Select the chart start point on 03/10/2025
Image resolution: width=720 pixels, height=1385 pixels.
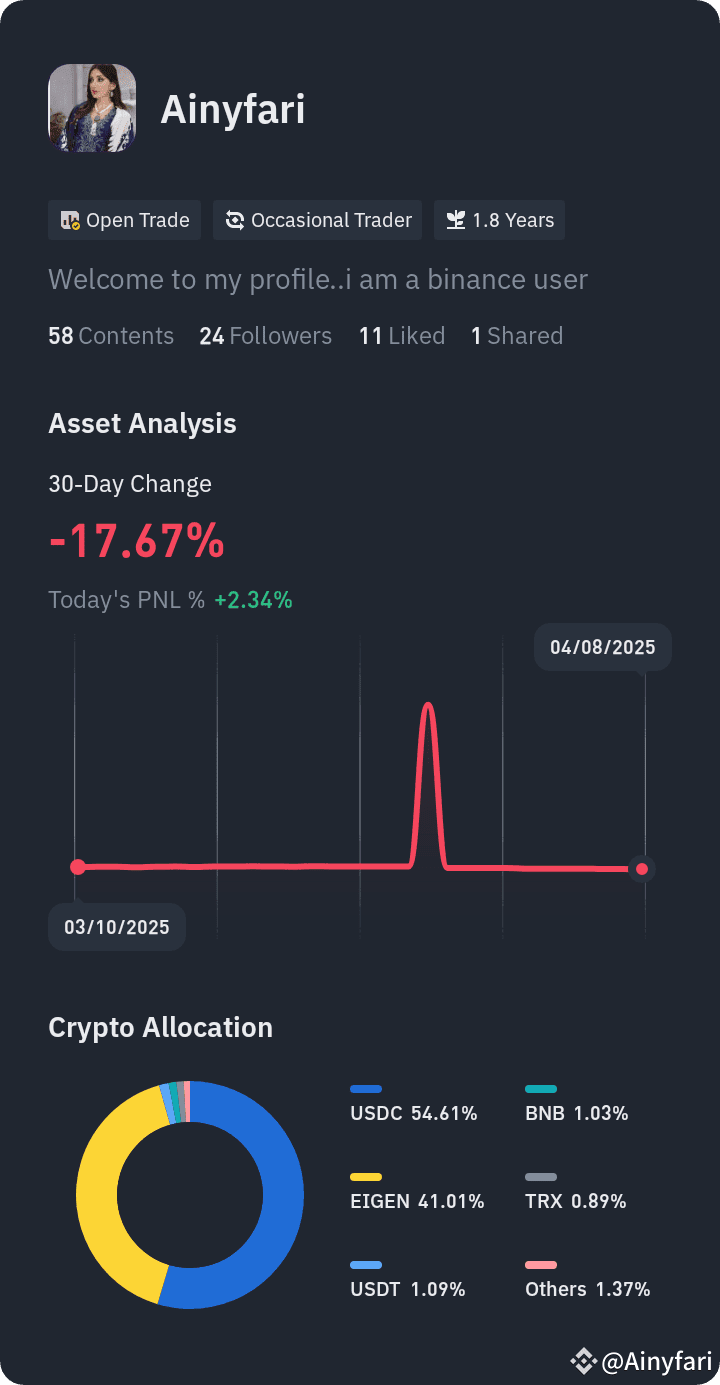(x=78, y=867)
